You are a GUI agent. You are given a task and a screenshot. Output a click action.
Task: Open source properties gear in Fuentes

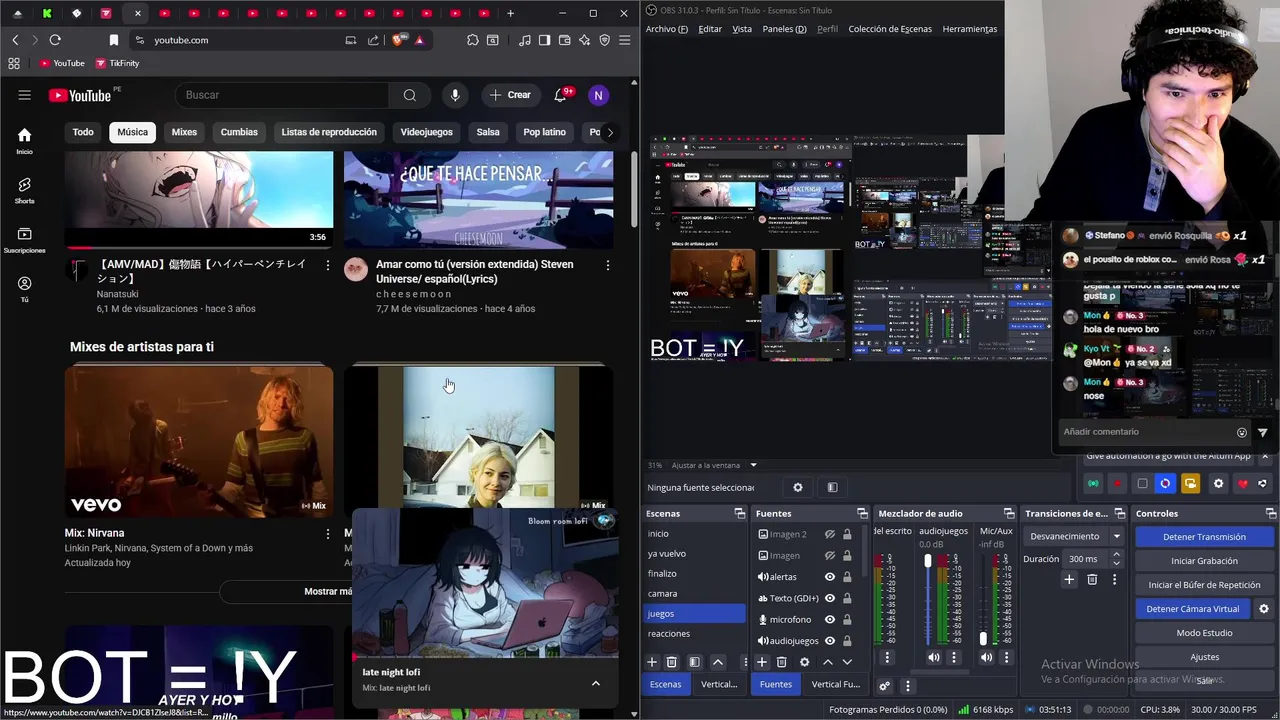(804, 662)
